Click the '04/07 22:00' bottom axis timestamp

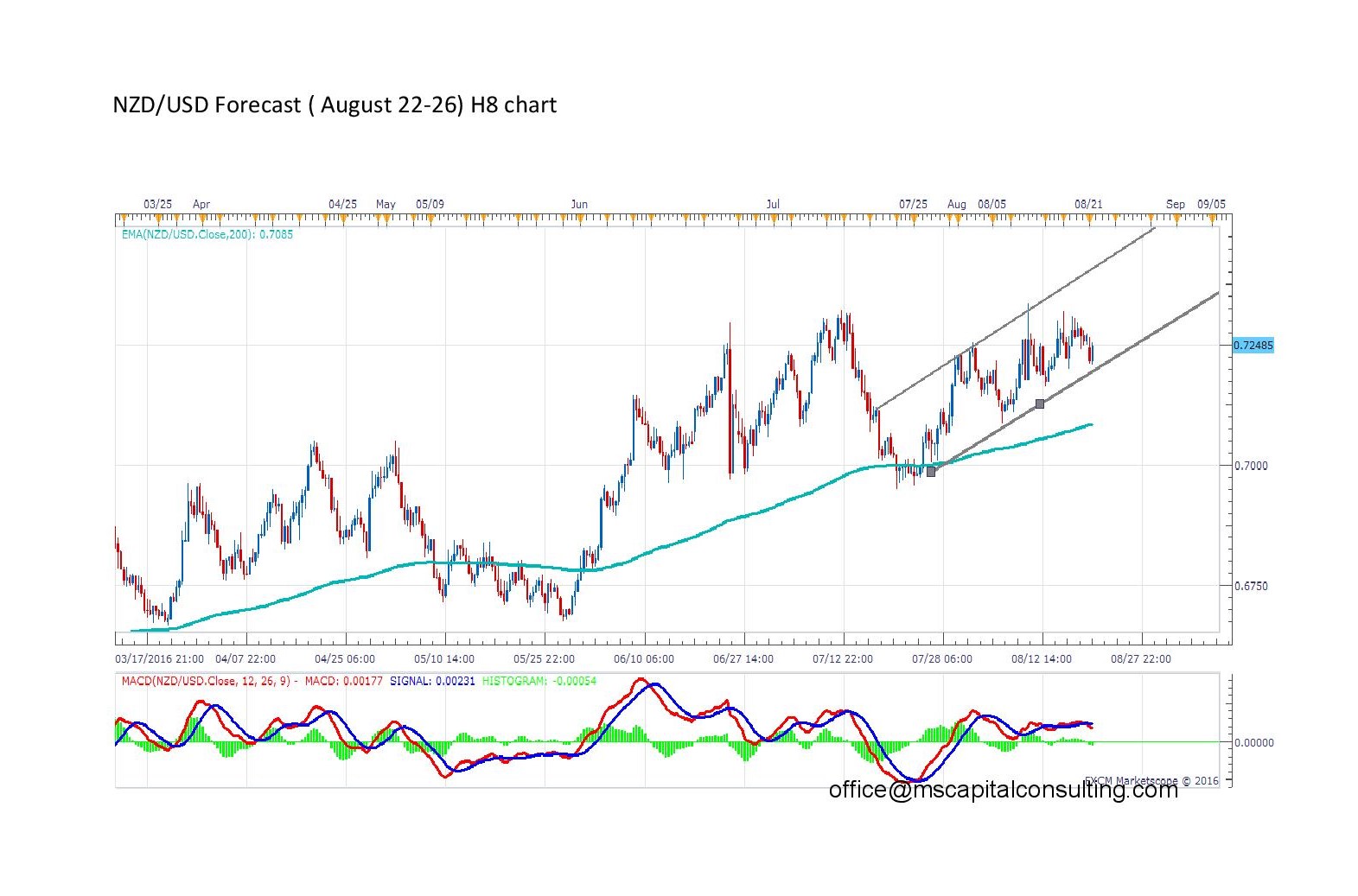click(245, 658)
